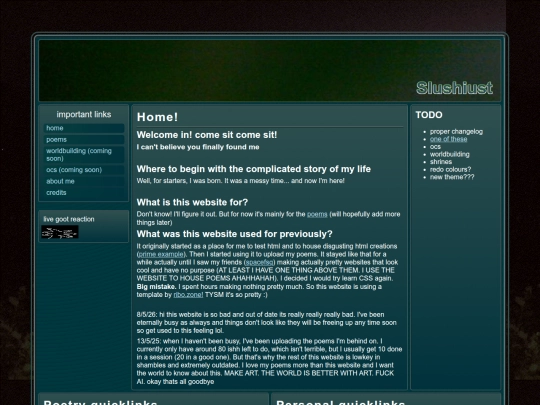Click the 'important links' heading
The width and height of the screenshot is (540, 405).
pos(84,114)
